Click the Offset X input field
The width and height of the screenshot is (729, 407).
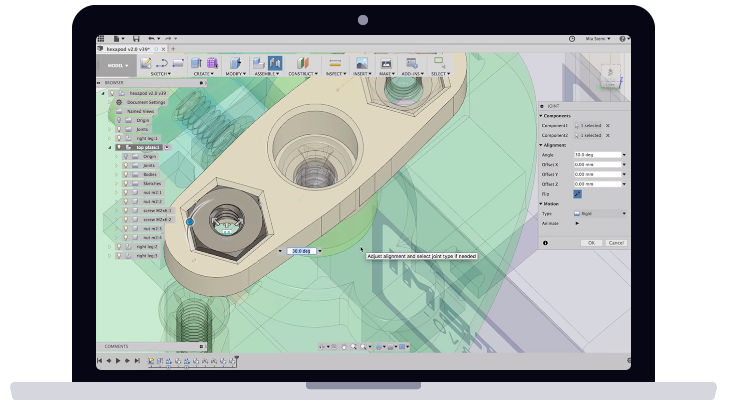coord(597,165)
